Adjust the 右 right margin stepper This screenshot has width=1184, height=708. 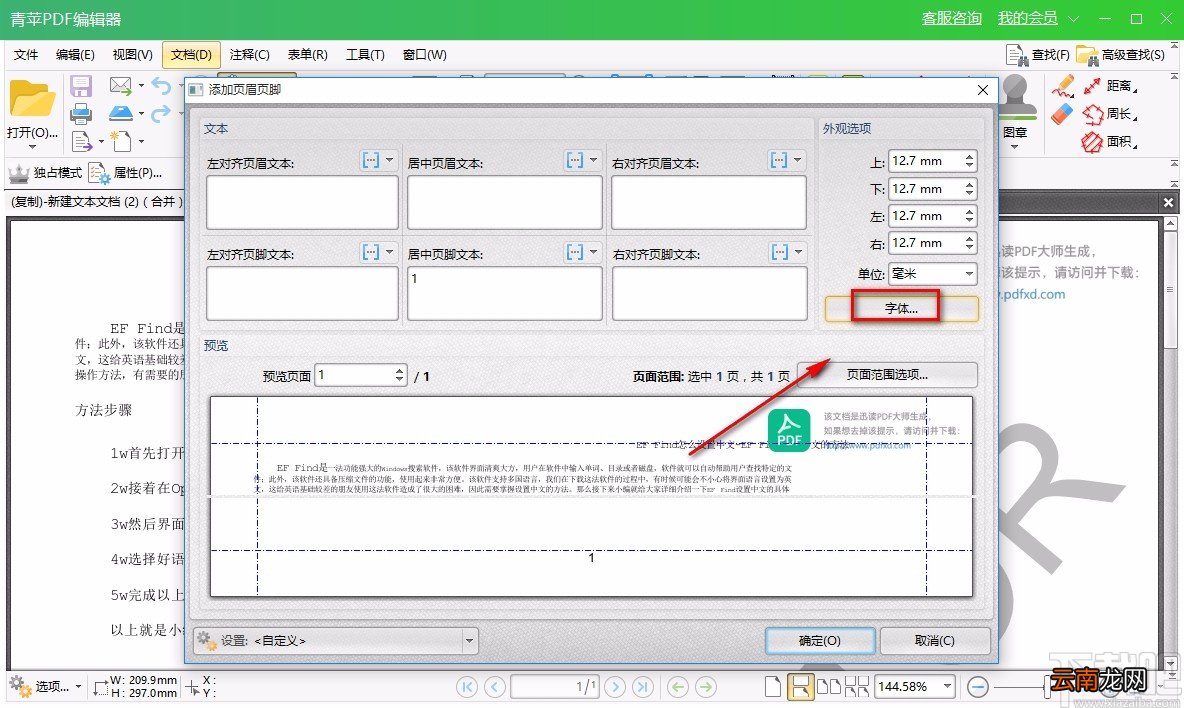coord(970,243)
